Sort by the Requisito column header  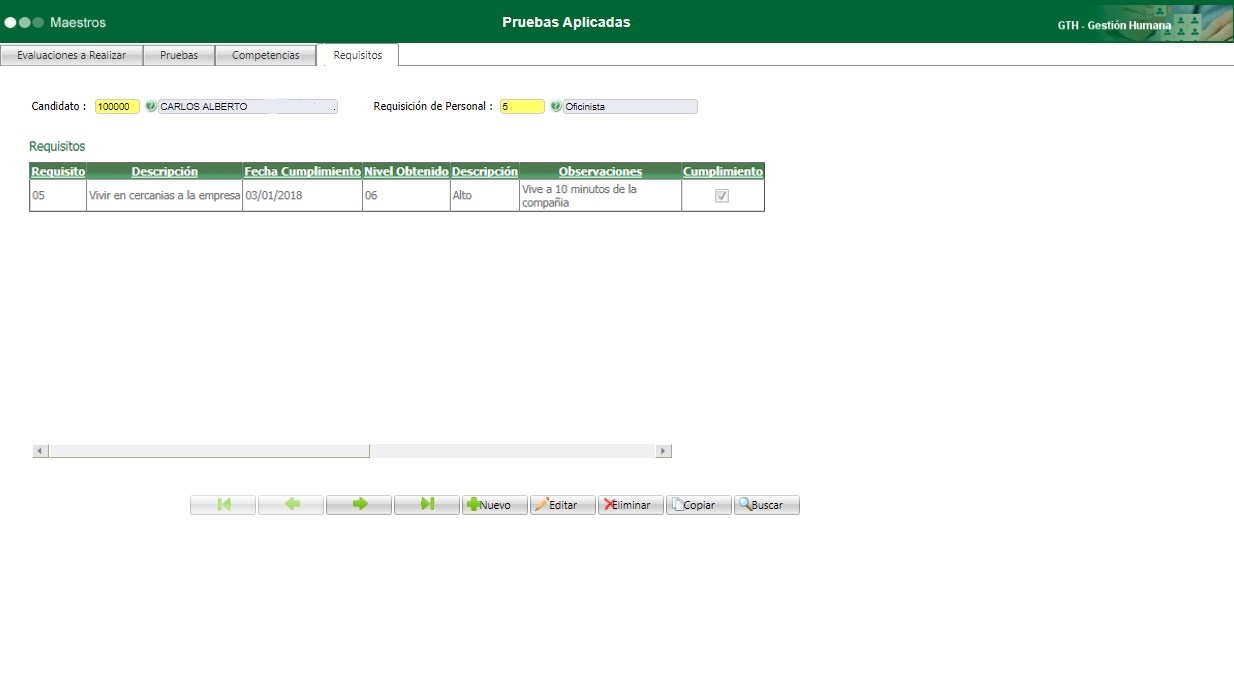58,171
